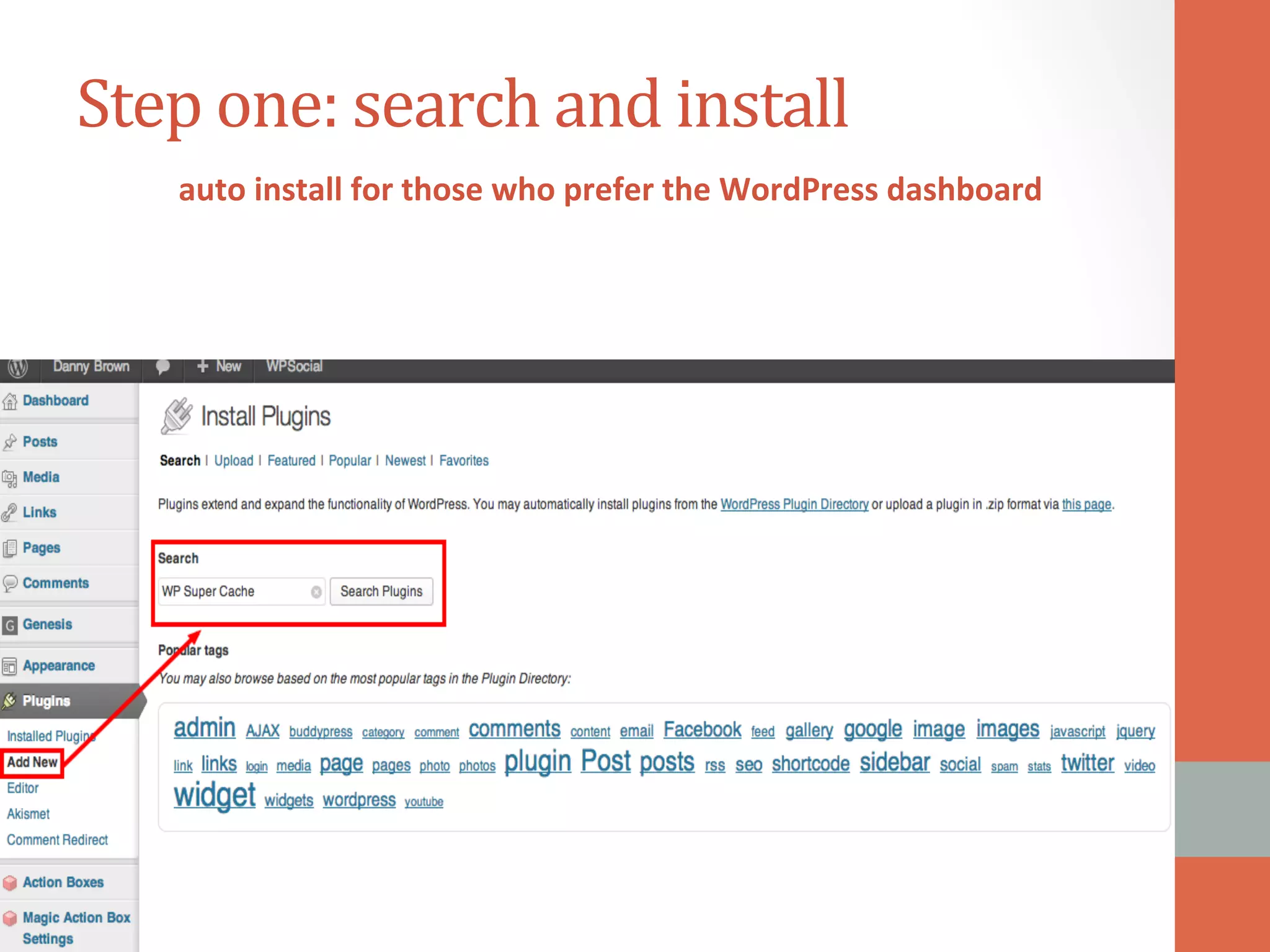Open the Genesis menu

pyautogui.click(x=47, y=624)
